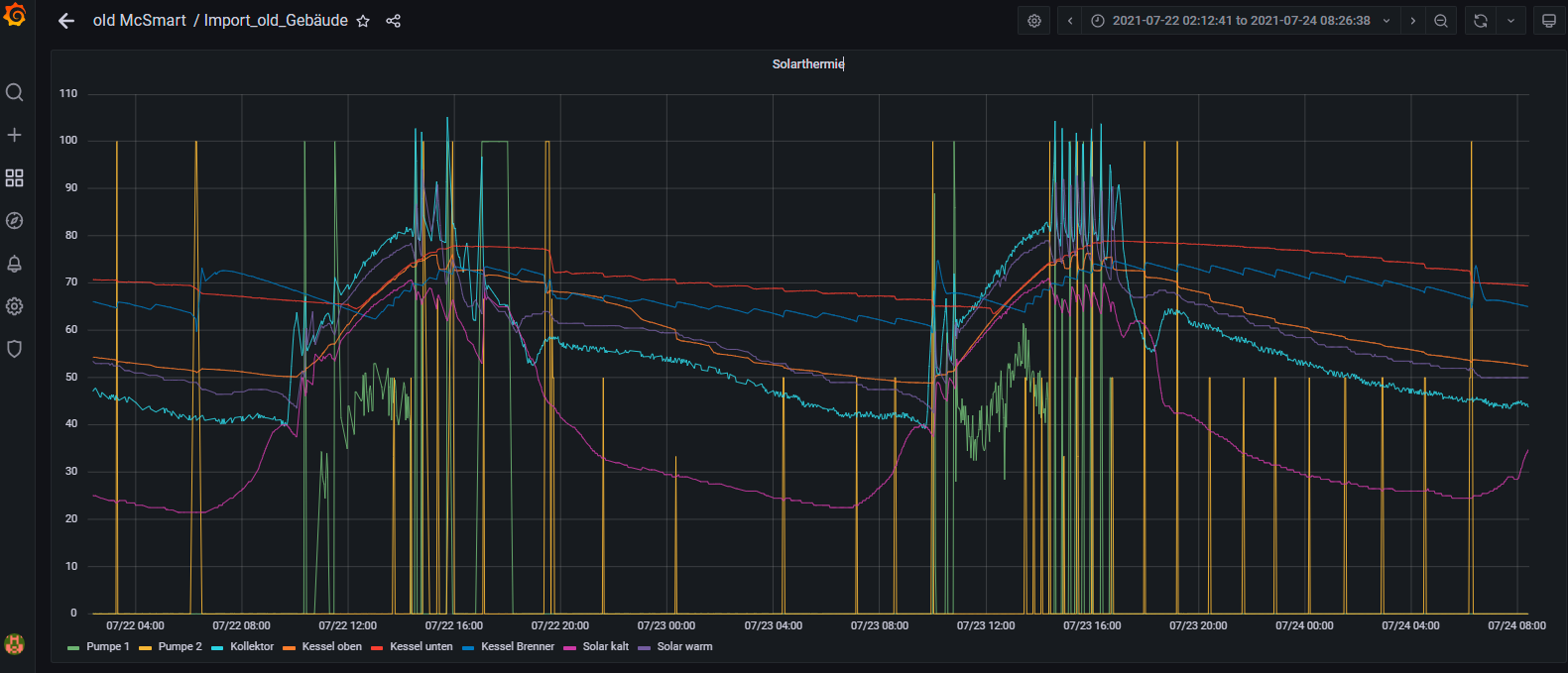Refresh the dashboard
Viewport: 1568px width, 673px height.
pyautogui.click(x=1481, y=21)
